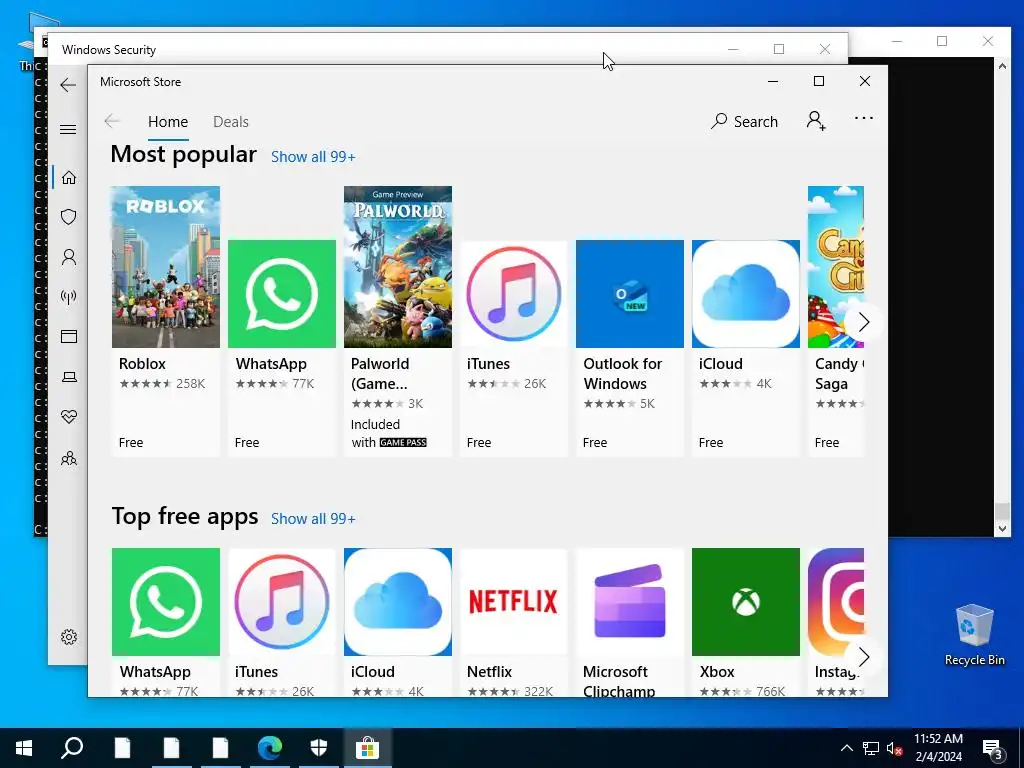Open iCloud in Most popular row
This screenshot has height=768, width=1024.
(746, 347)
